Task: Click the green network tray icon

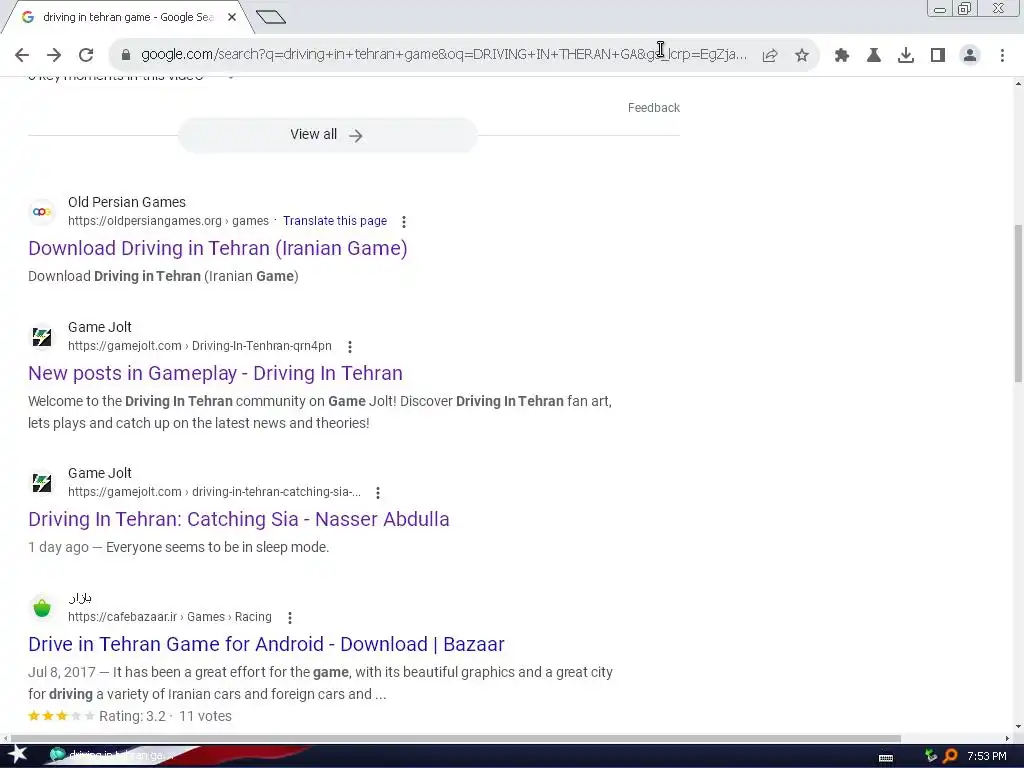Action: tap(931, 756)
